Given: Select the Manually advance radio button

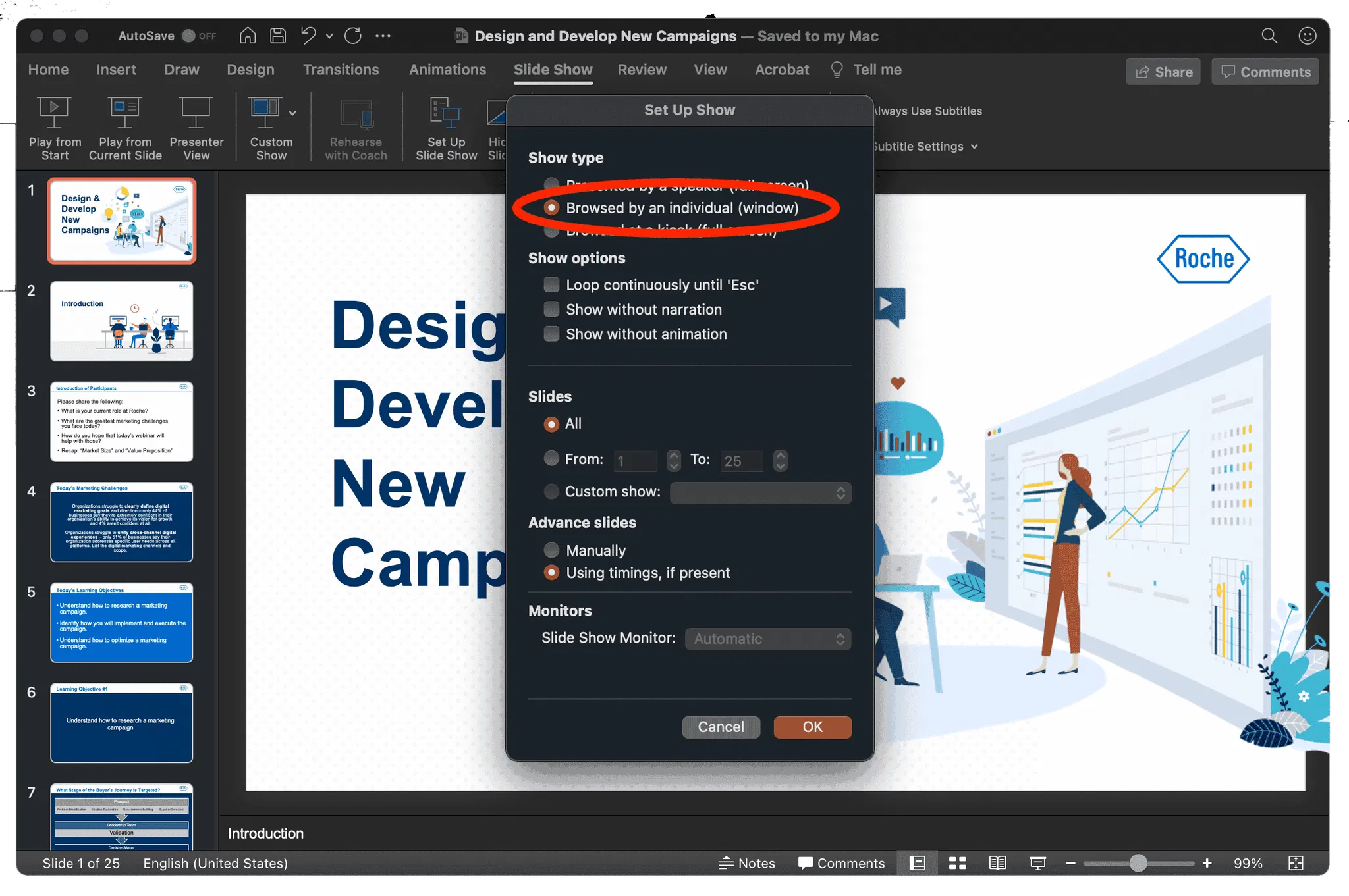Looking at the screenshot, I should (x=551, y=550).
